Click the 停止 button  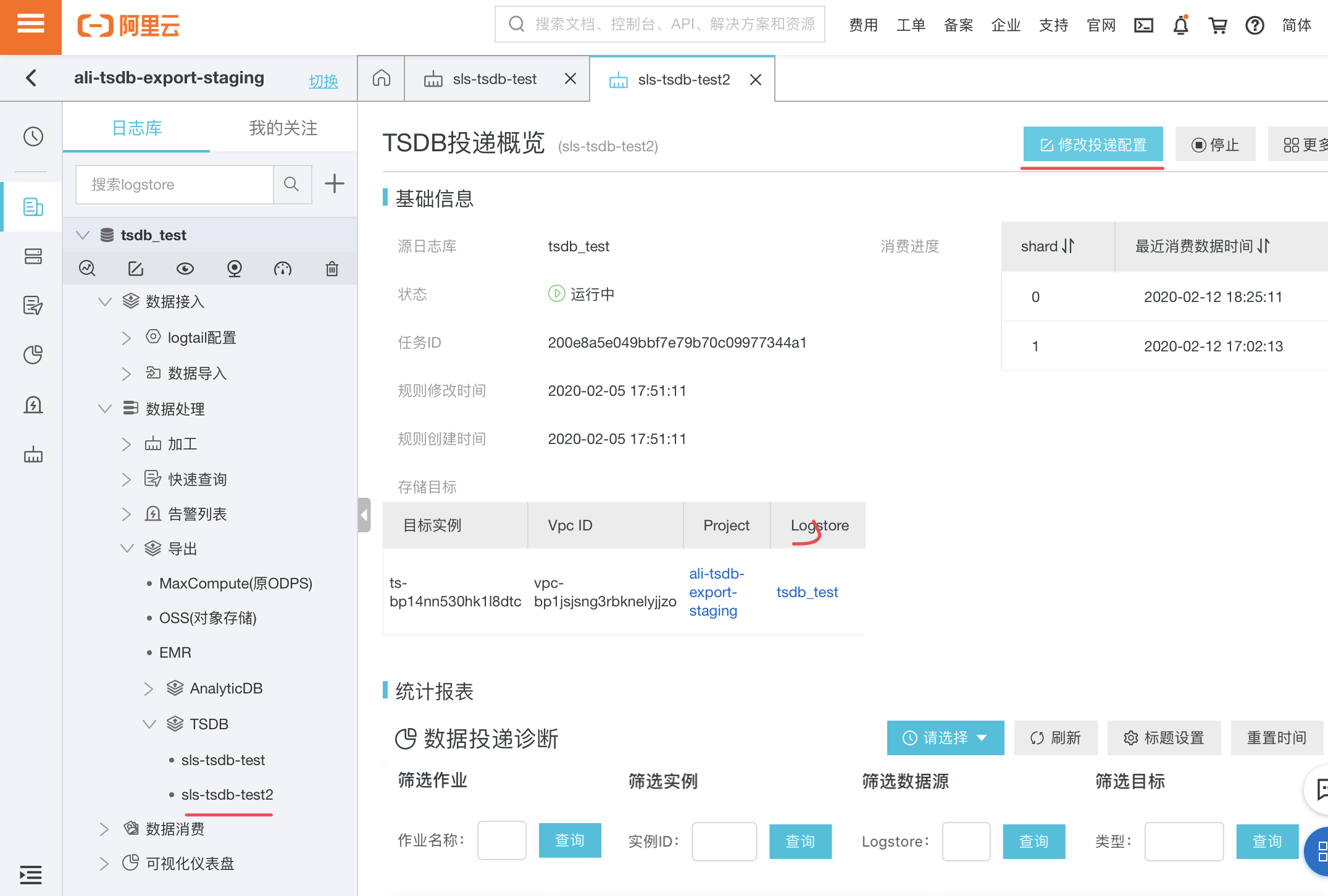pyautogui.click(x=1215, y=144)
